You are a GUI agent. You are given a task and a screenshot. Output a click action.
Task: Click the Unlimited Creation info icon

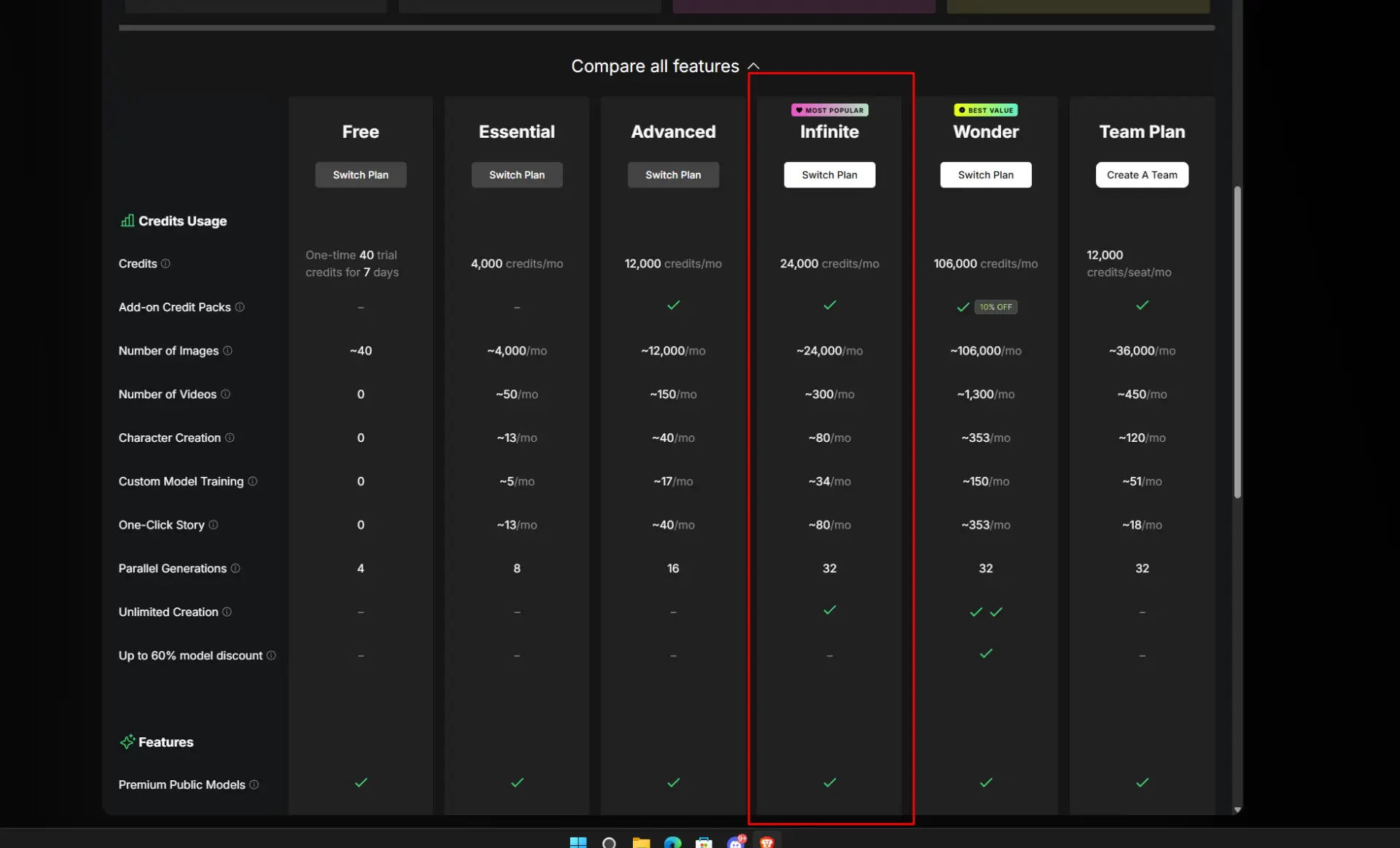click(x=227, y=612)
